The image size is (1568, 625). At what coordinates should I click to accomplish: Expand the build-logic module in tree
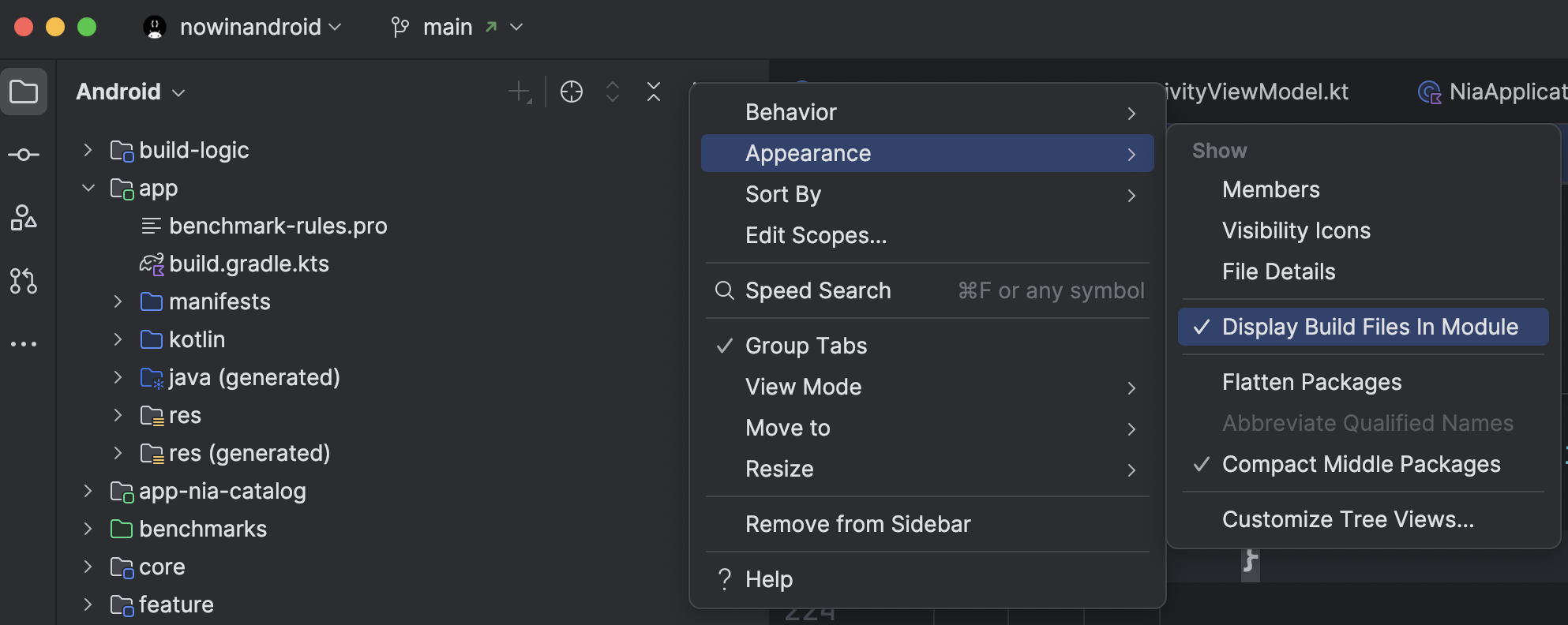click(88, 150)
